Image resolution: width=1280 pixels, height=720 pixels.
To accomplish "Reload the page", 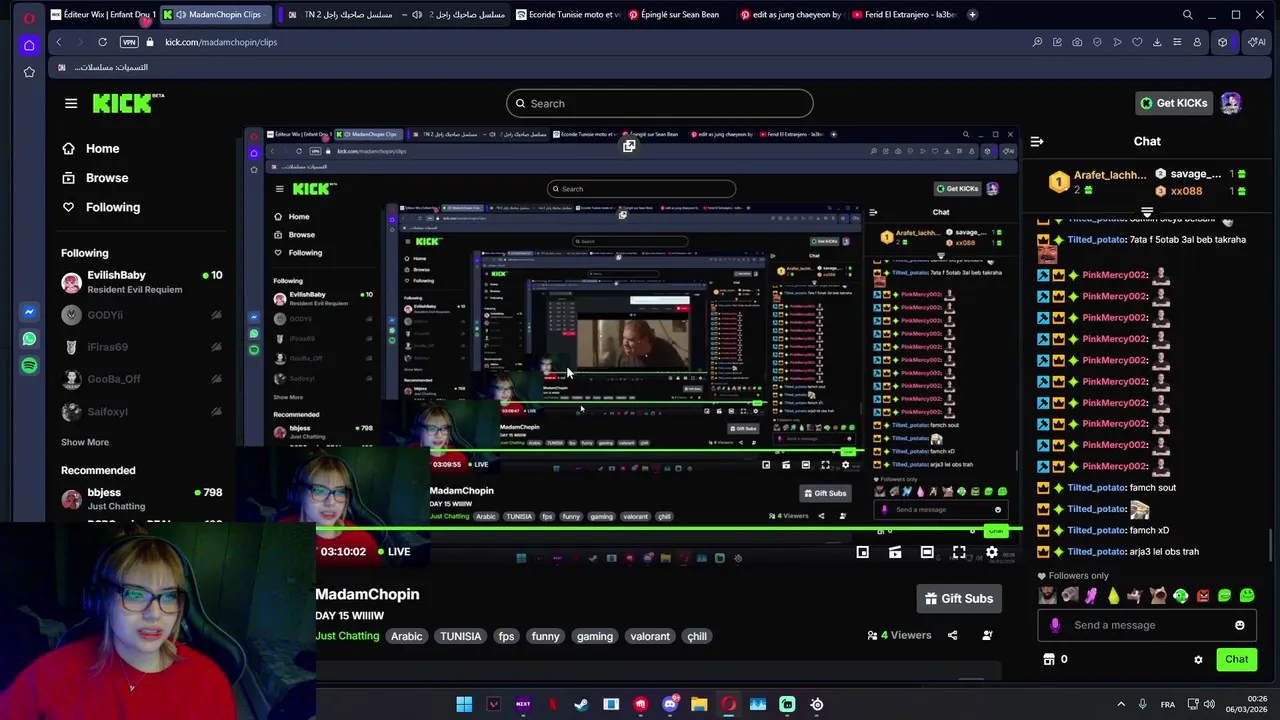I will tap(102, 42).
